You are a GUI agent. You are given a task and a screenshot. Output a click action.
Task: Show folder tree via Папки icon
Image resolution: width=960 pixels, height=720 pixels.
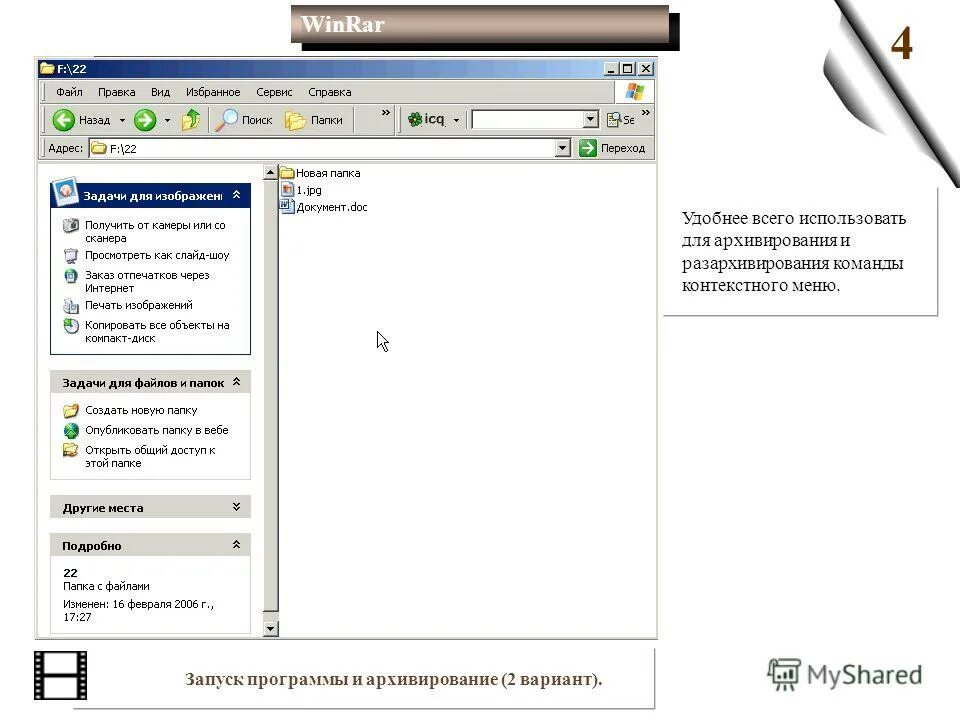[294, 119]
